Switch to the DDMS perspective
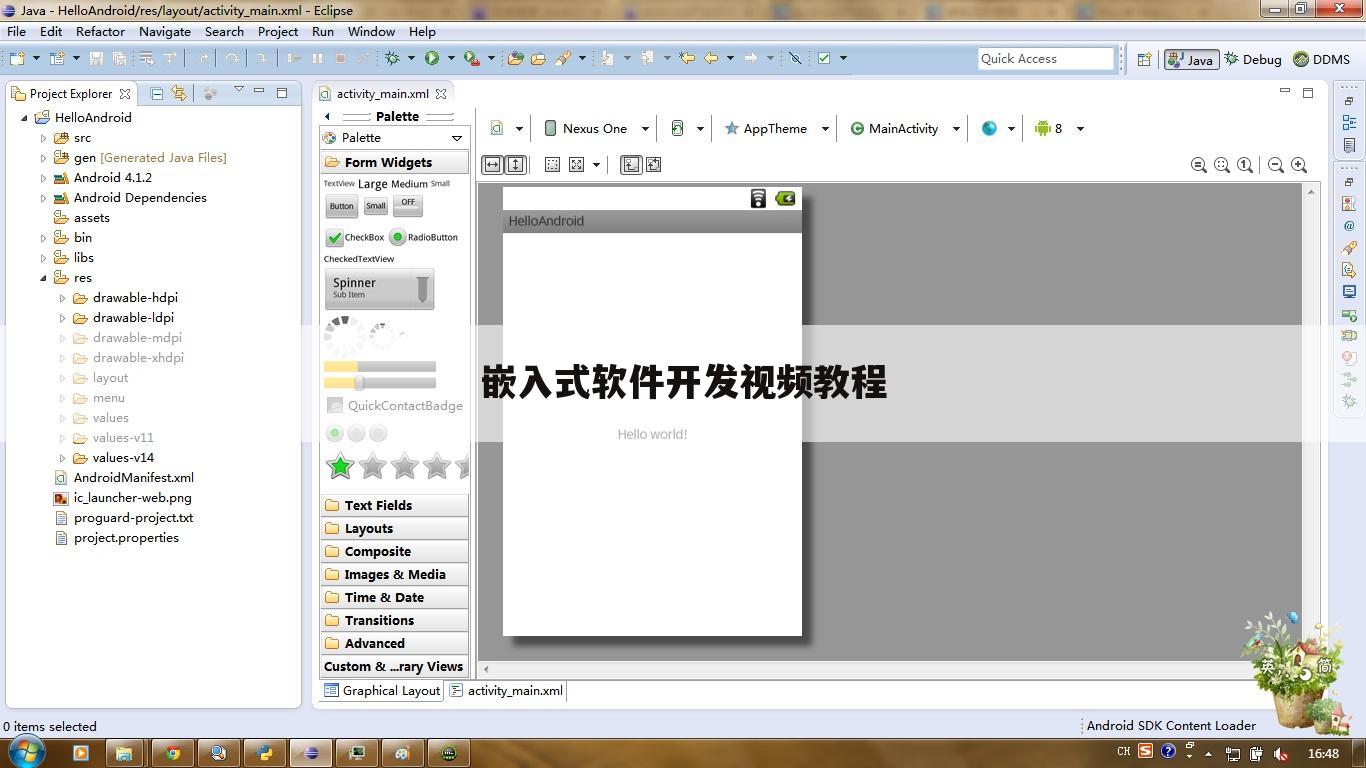 [1322, 59]
